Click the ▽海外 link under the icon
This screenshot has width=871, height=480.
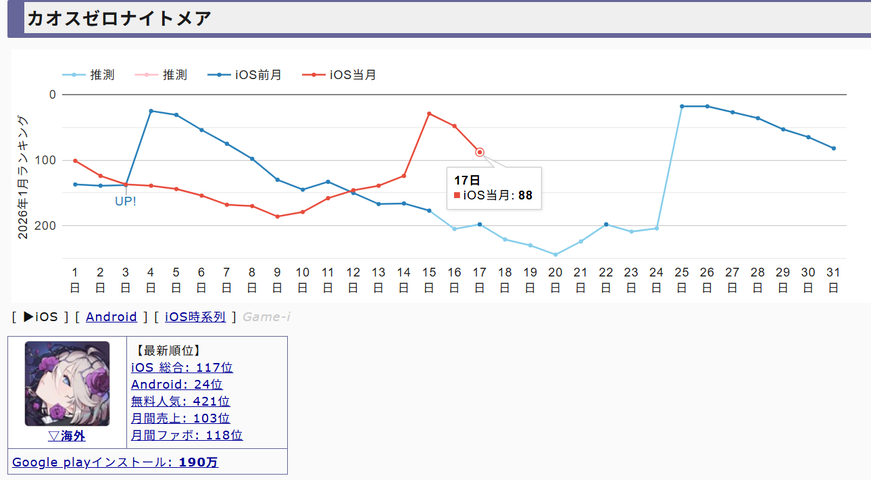click(x=67, y=436)
